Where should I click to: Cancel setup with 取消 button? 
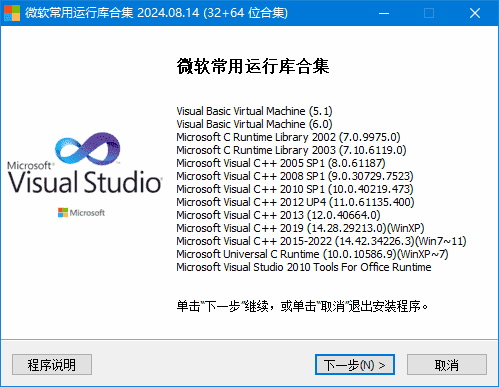pos(447,364)
